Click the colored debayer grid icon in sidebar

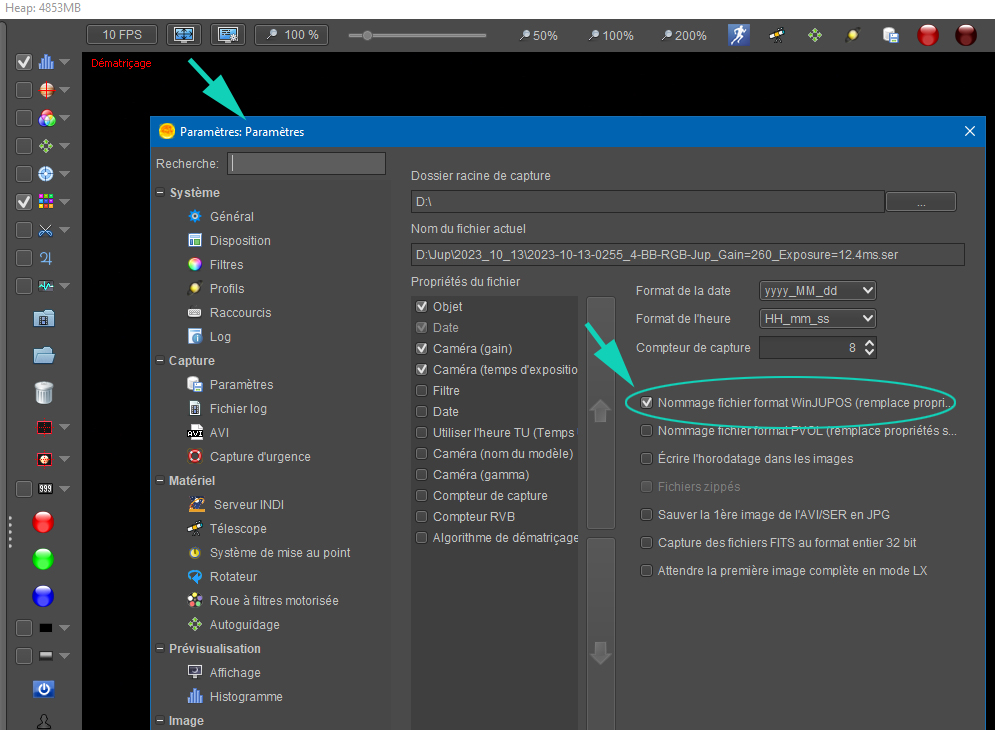pyautogui.click(x=46, y=202)
